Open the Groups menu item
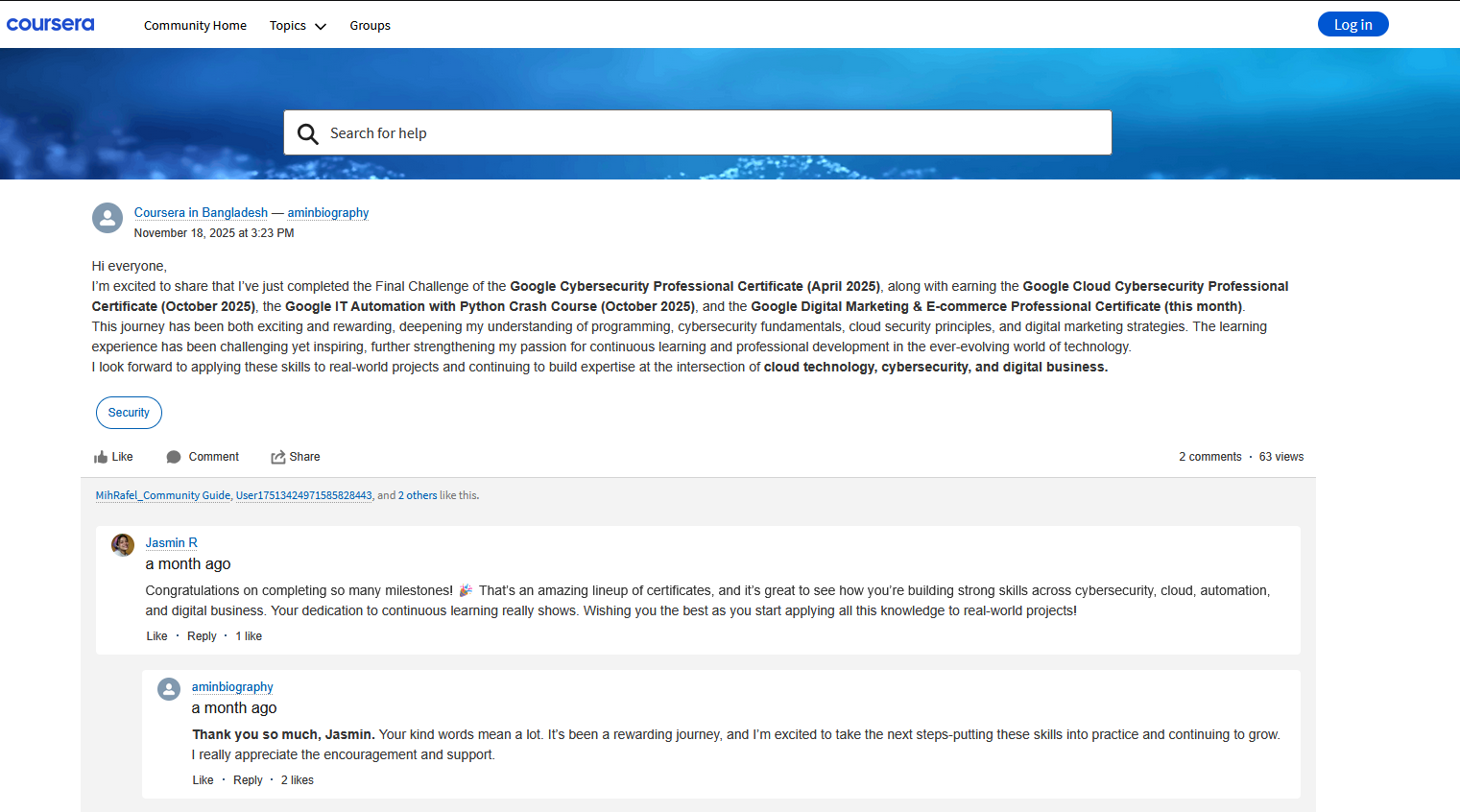This screenshot has height=812, width=1460. pos(370,26)
